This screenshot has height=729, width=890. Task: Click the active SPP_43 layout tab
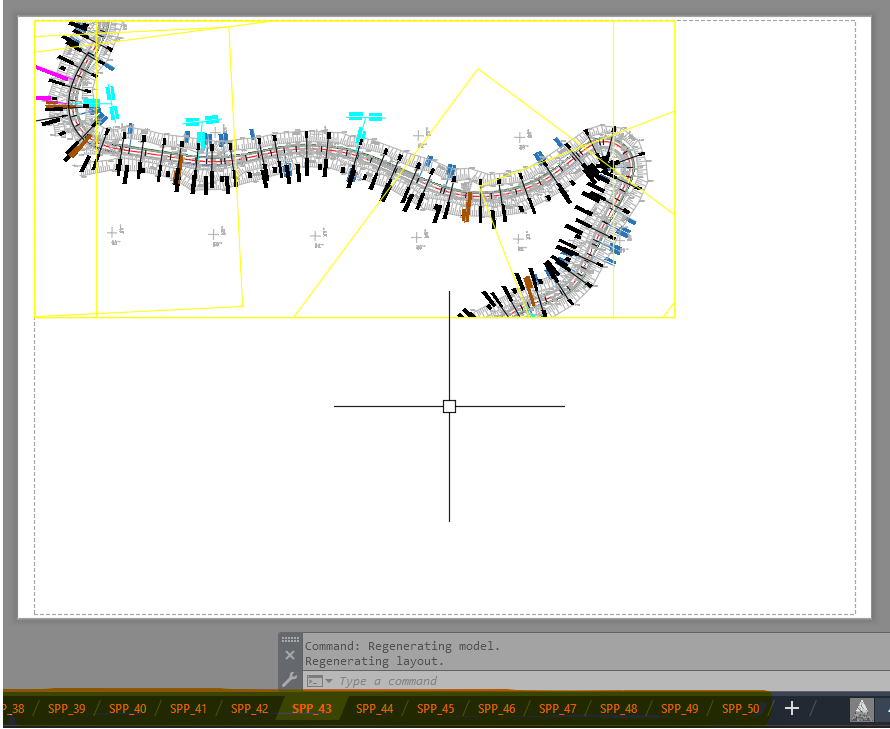point(311,709)
